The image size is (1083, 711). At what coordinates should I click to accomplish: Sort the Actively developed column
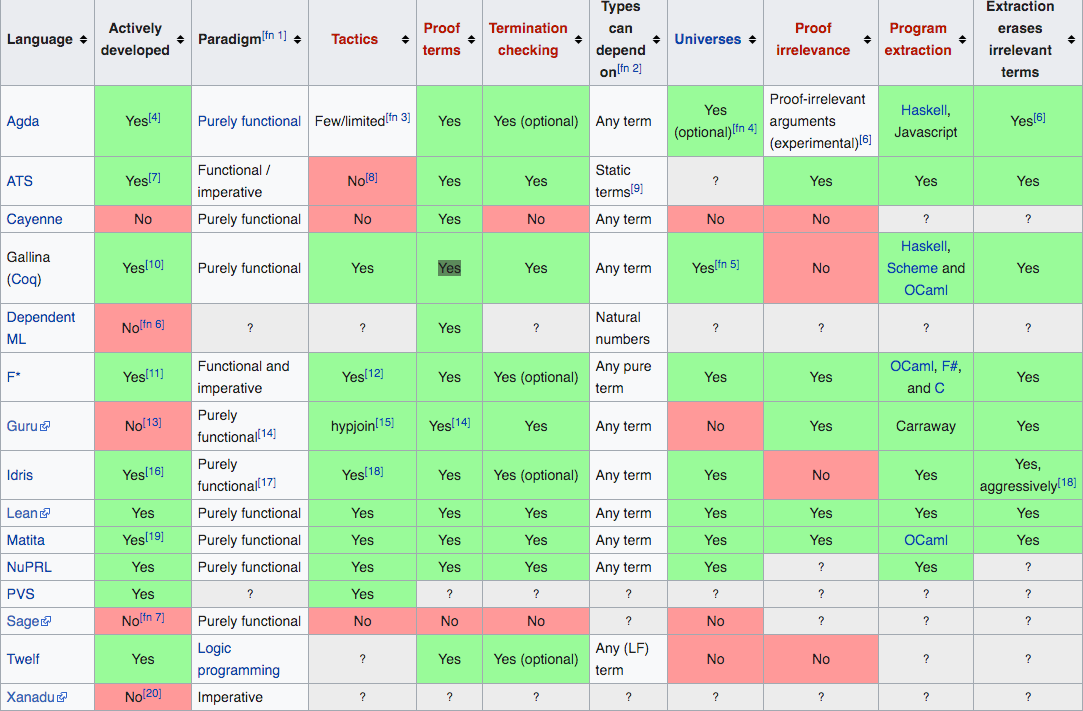(x=179, y=41)
